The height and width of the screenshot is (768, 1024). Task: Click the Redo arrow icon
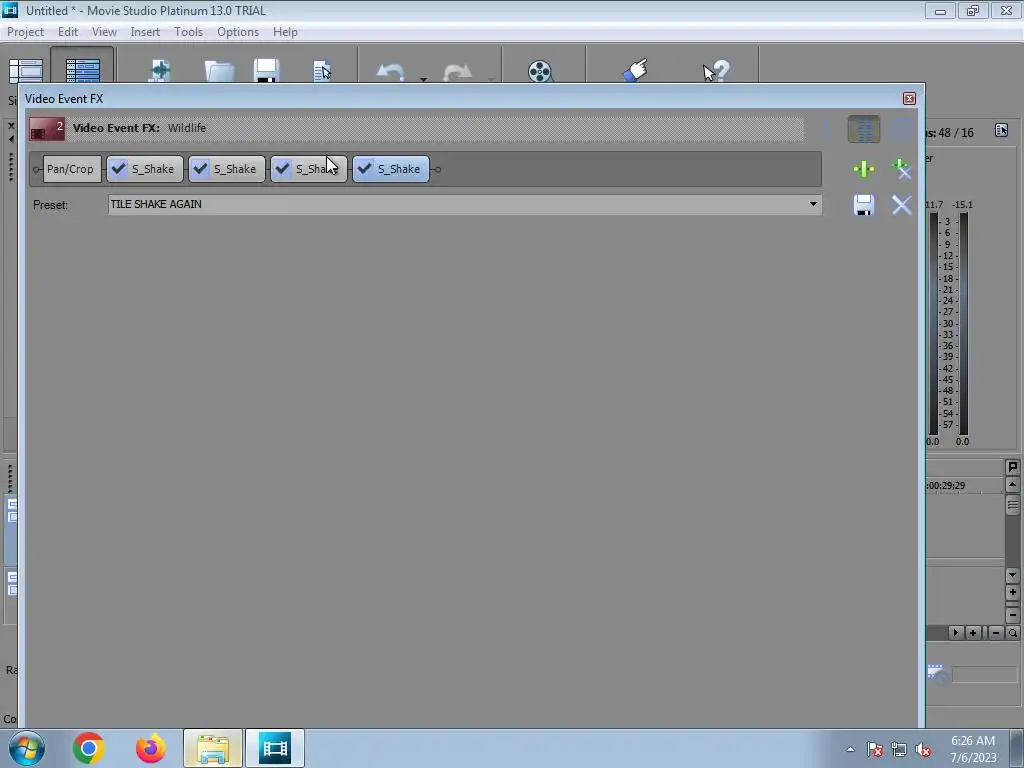(x=457, y=72)
